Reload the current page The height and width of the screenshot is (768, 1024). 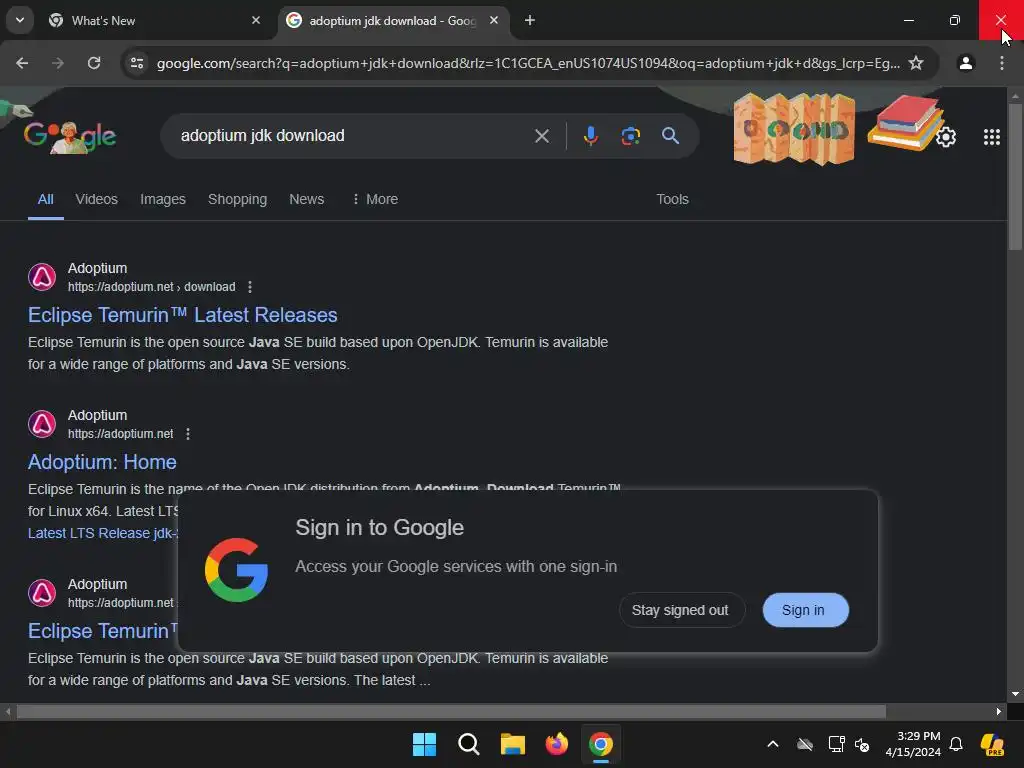pos(94,63)
